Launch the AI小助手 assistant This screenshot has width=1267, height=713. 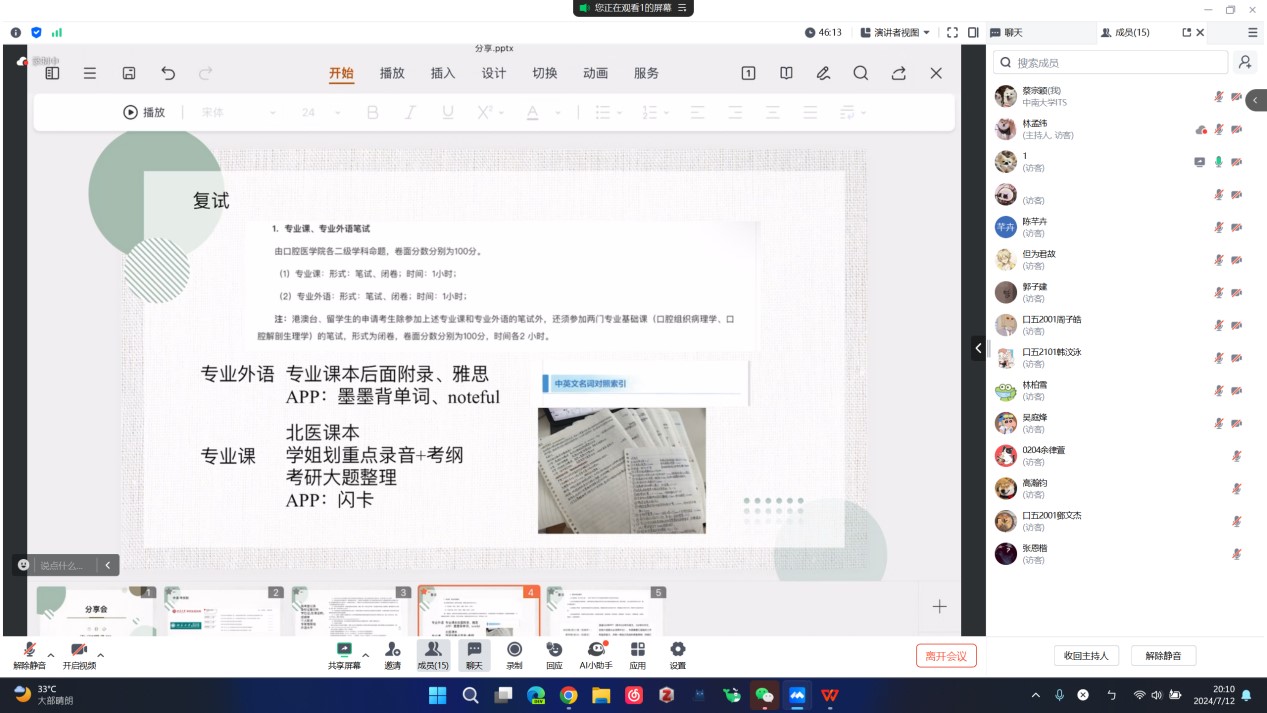[596, 651]
